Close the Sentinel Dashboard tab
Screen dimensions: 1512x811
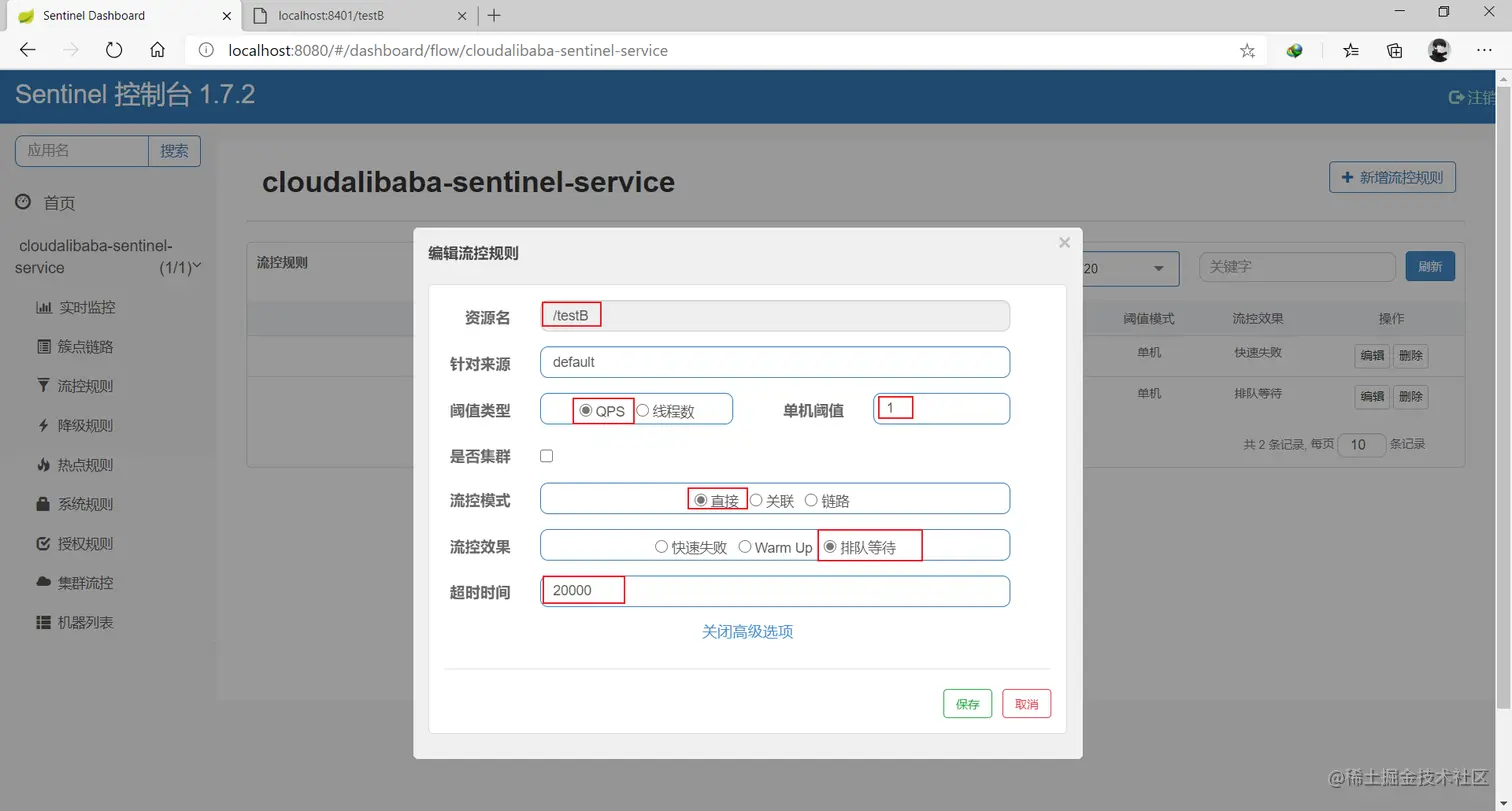click(x=226, y=15)
